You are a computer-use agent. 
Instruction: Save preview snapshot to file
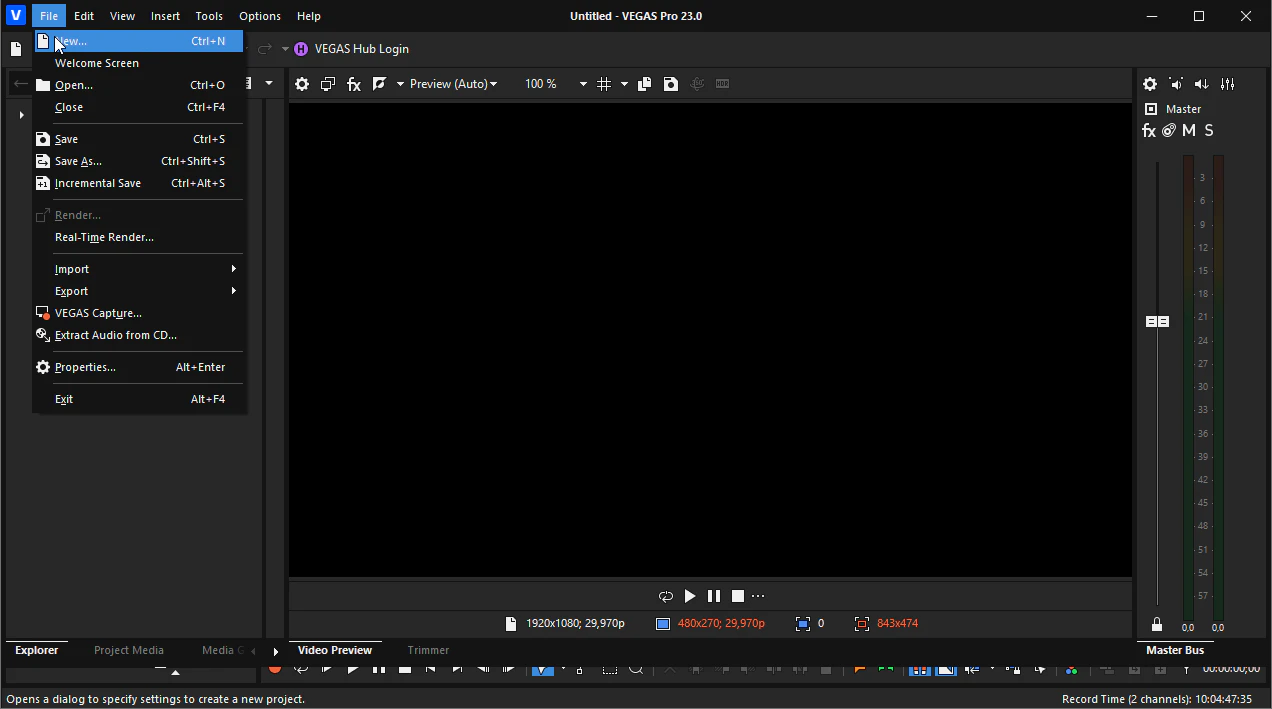click(671, 84)
